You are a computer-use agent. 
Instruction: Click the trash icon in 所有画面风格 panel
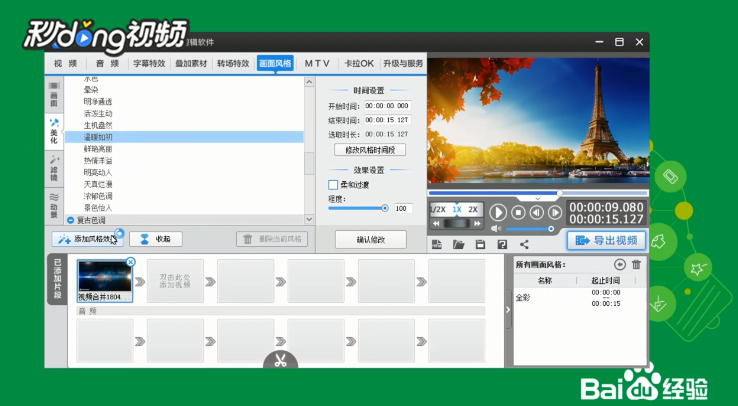[636, 264]
